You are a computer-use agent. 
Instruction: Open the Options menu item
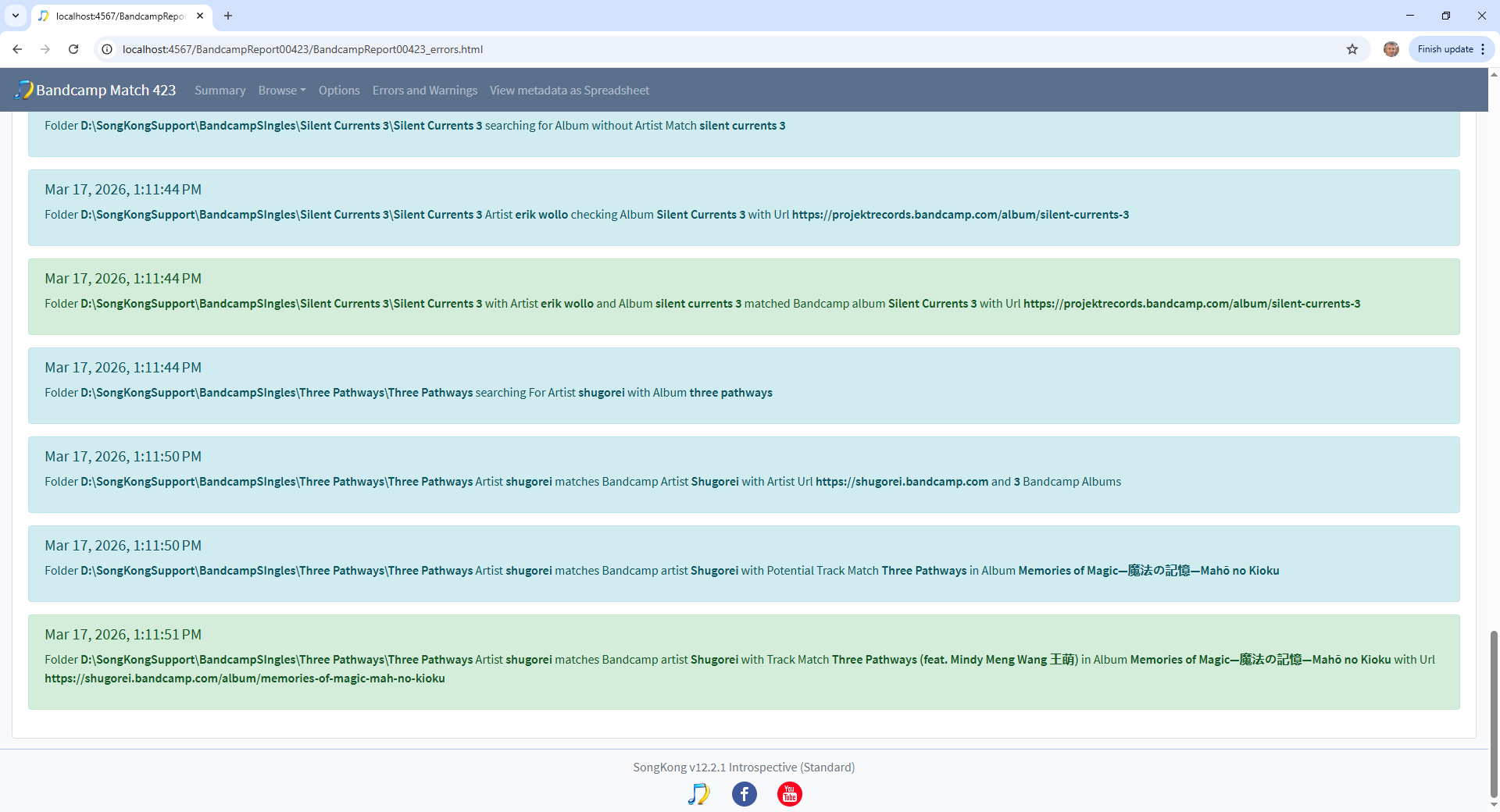tap(339, 91)
